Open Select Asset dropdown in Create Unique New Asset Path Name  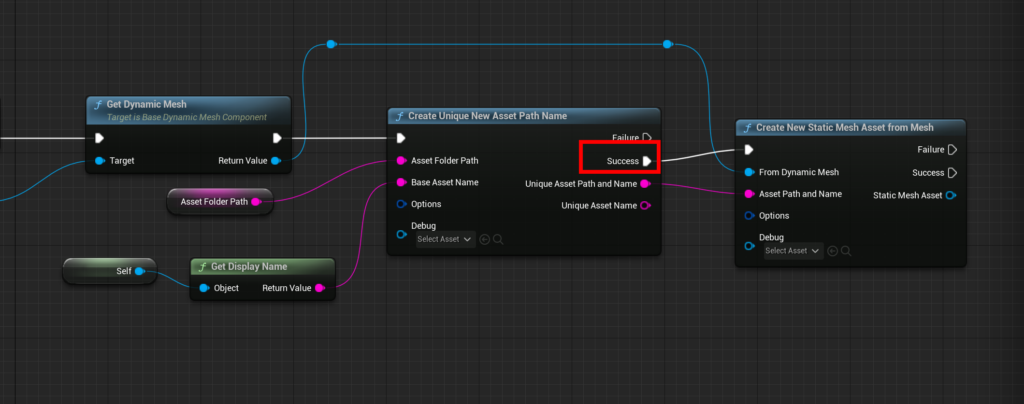point(445,240)
